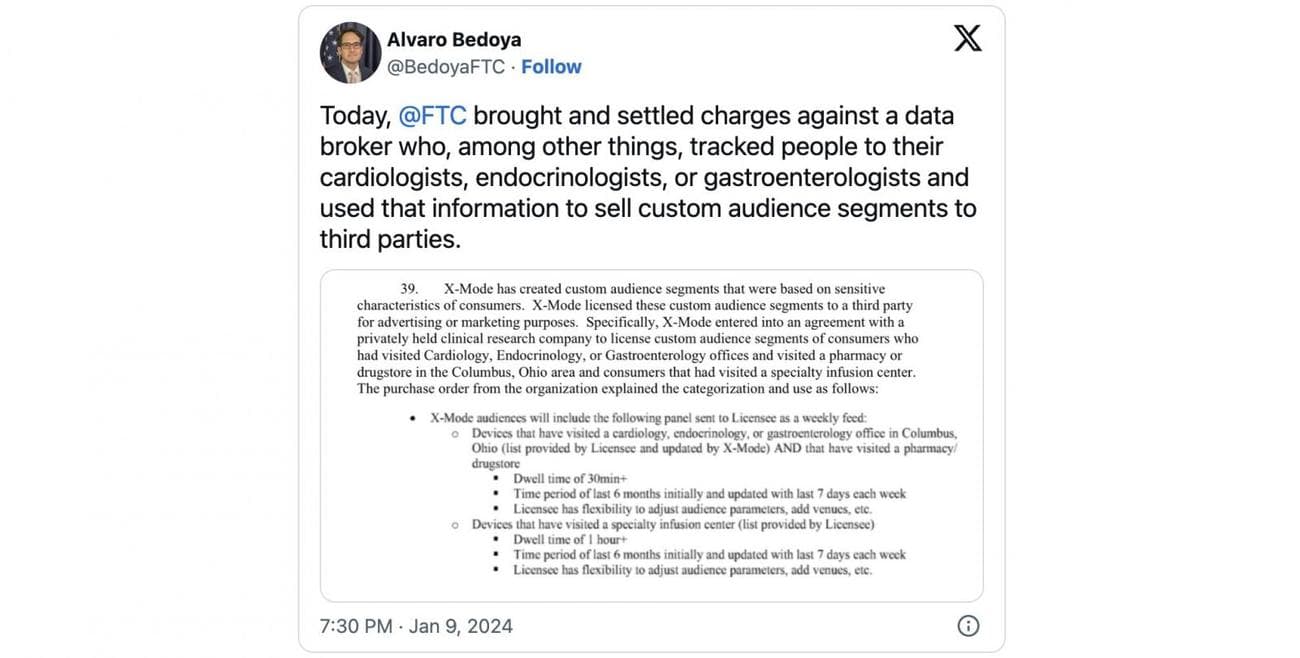Open the embedded FTC complaint screenshot

[x=651, y=434]
